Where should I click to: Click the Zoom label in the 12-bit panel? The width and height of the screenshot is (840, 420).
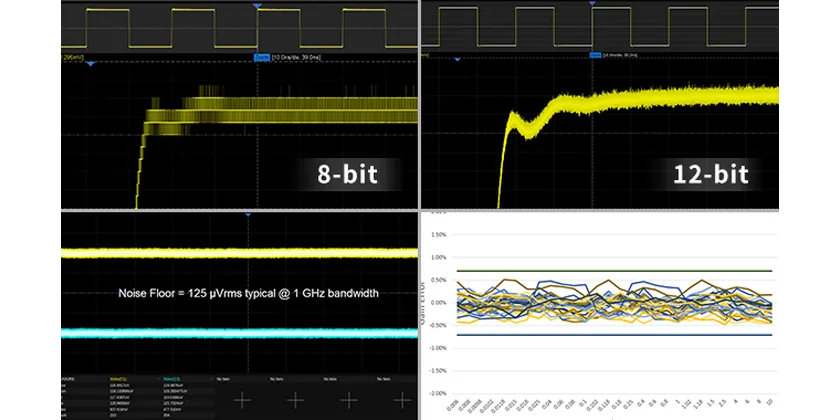(595, 55)
